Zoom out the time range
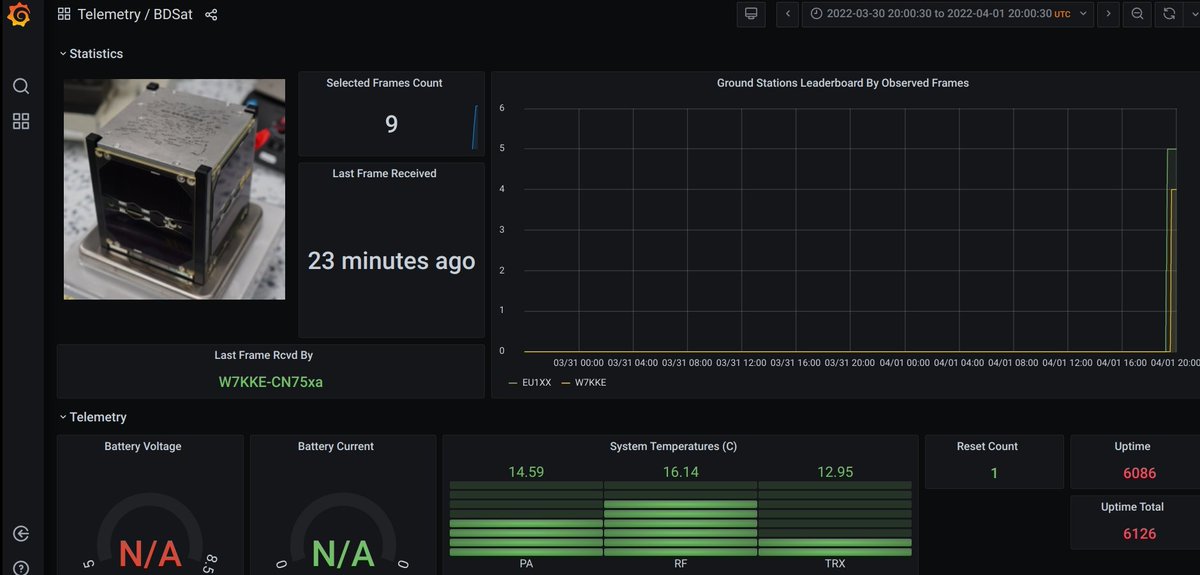 (x=1137, y=14)
